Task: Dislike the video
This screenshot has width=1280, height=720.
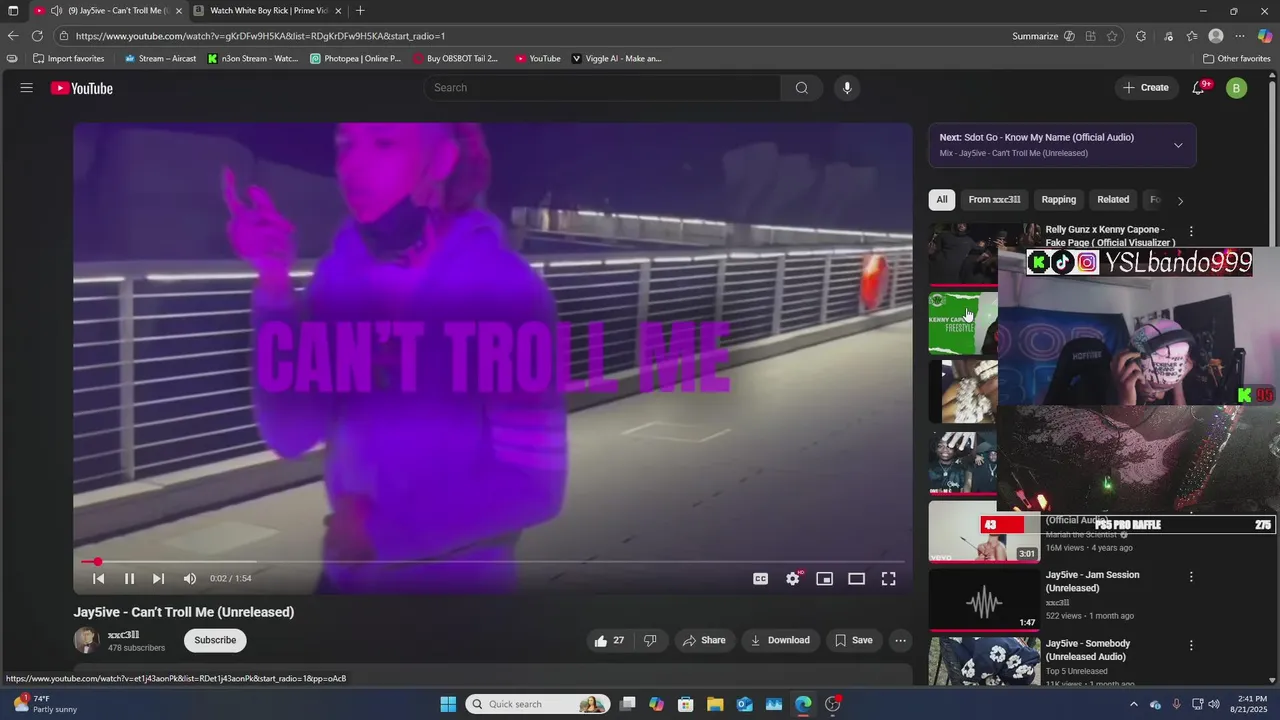Action: pyautogui.click(x=650, y=640)
